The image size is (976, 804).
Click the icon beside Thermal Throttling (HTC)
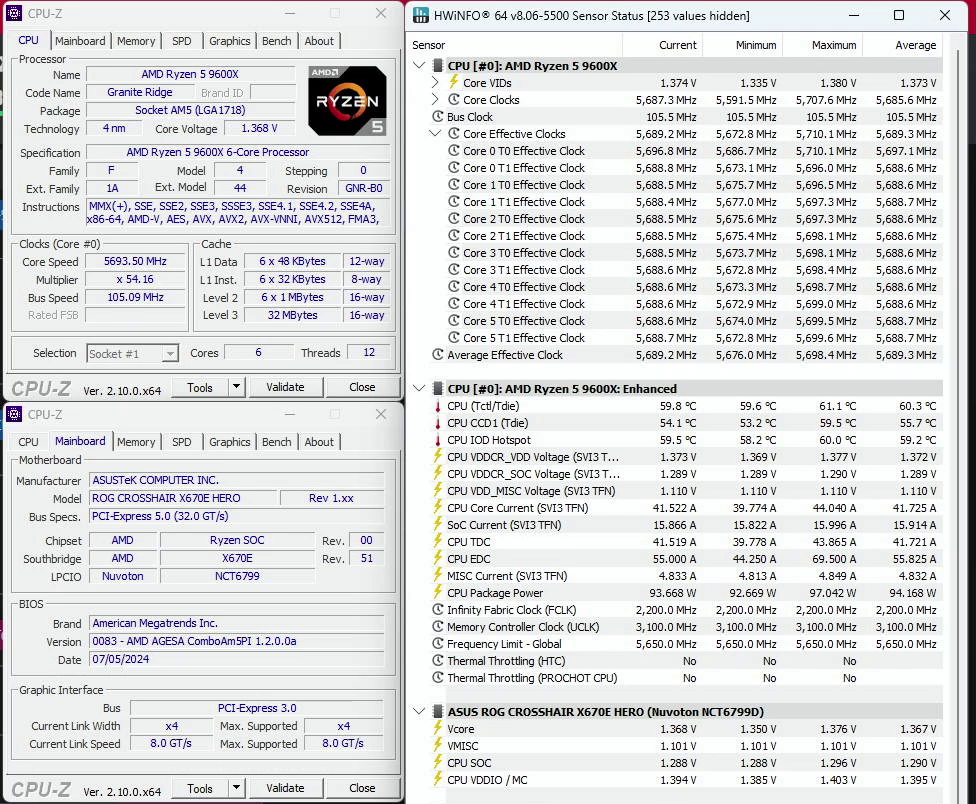tap(438, 661)
